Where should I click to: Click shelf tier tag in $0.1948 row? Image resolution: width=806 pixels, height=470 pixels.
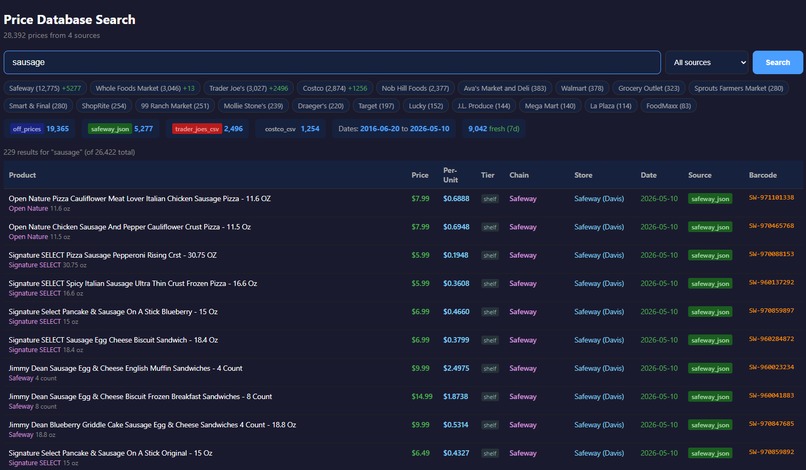pyautogui.click(x=490, y=256)
